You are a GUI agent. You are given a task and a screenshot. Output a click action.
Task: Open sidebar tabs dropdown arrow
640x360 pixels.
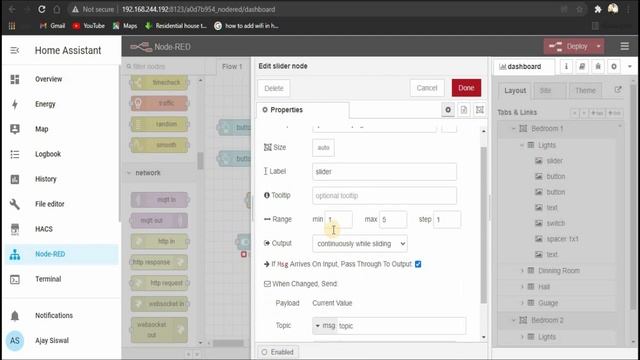point(630,67)
